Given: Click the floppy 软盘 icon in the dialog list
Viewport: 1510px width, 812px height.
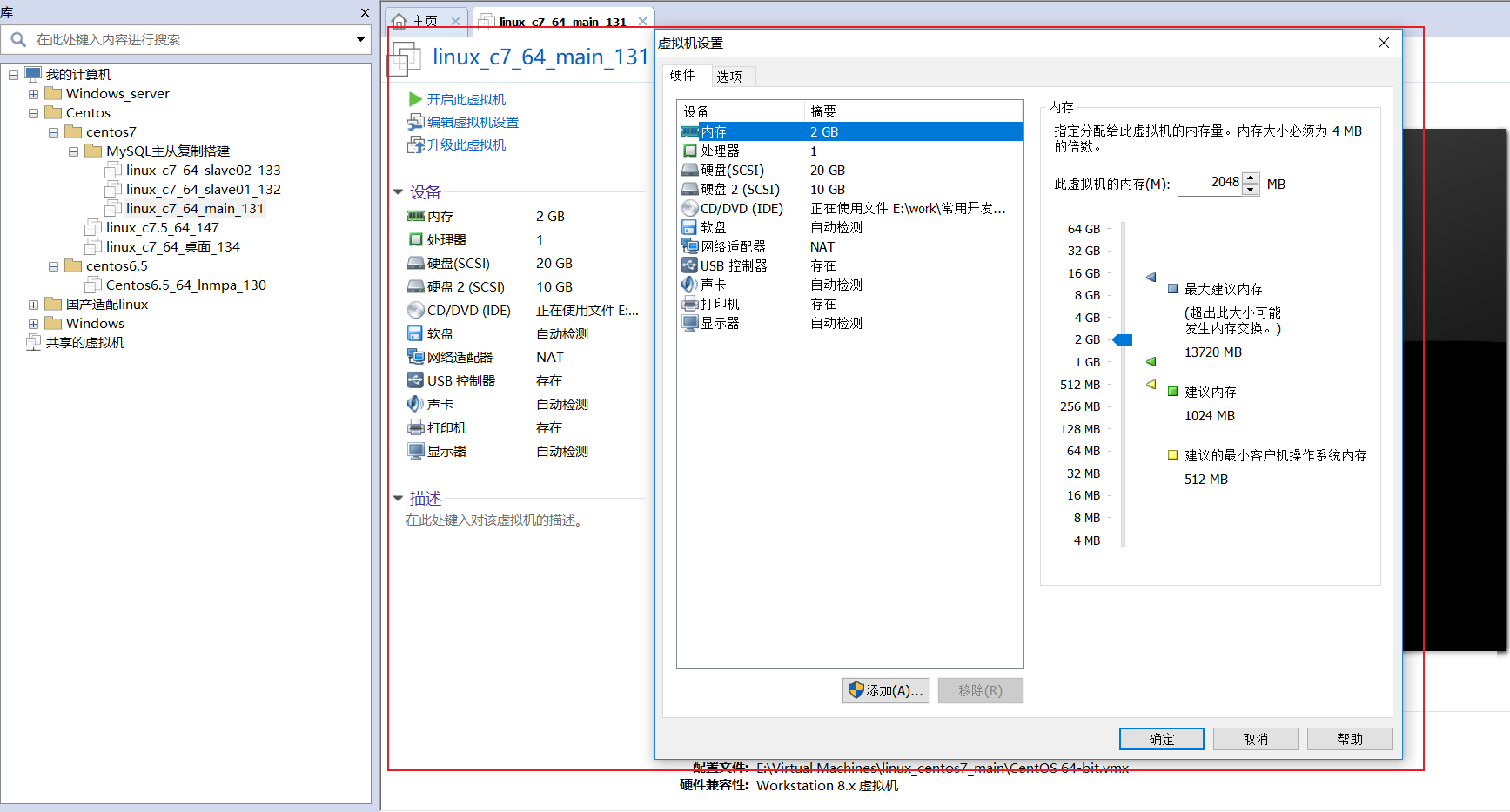Looking at the screenshot, I should point(689,227).
